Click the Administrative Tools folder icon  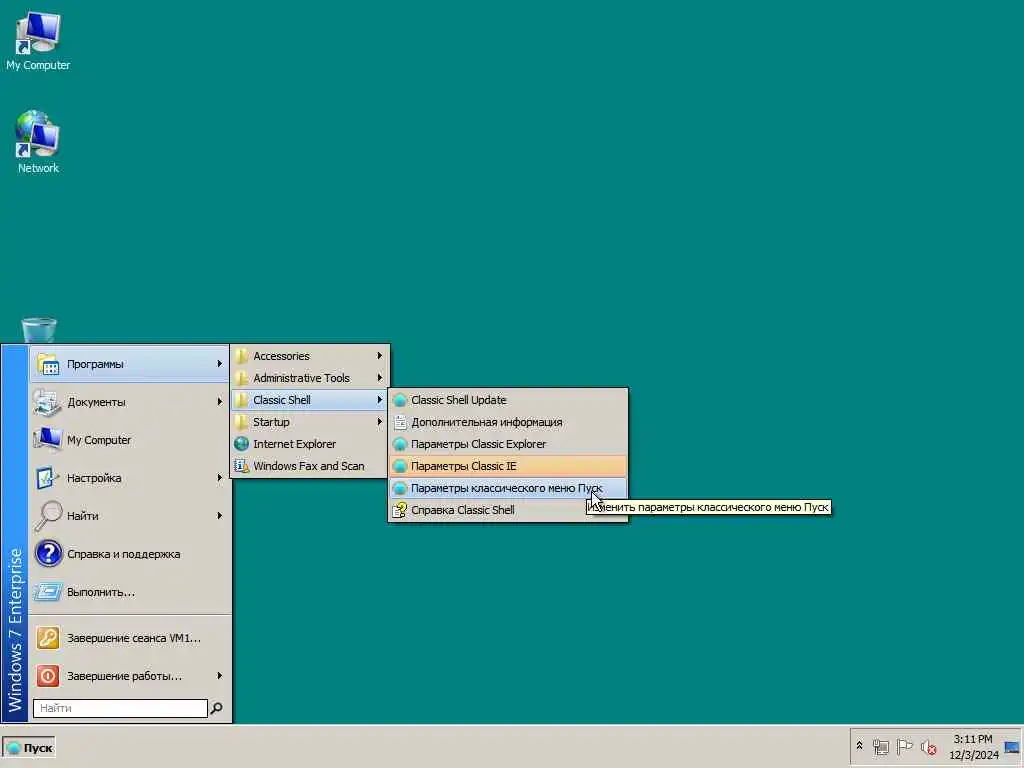coord(242,378)
